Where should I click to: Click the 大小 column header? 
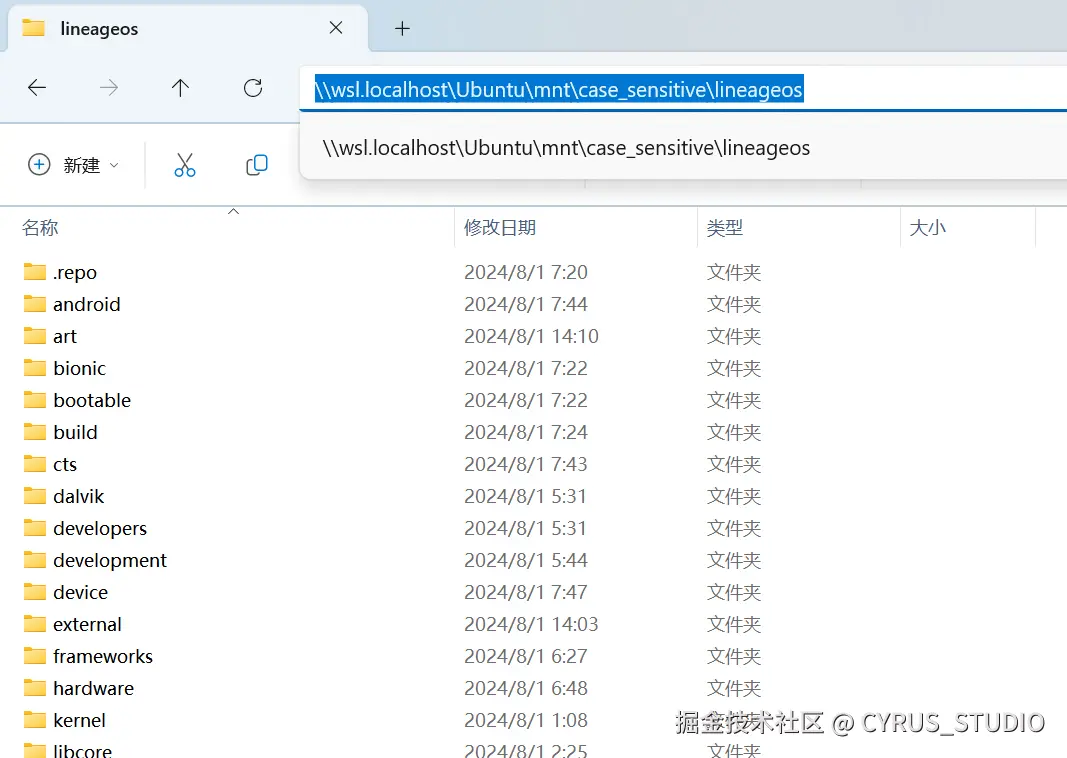coord(928,227)
